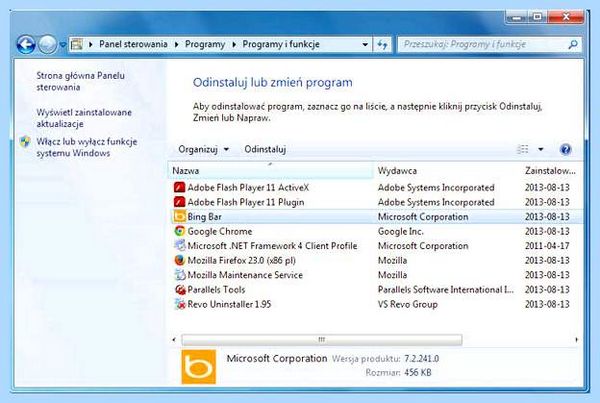This screenshot has width=600, height=403.
Task: Select 'Programy i funkcje' breadcrumb segment
Action: coord(281,44)
